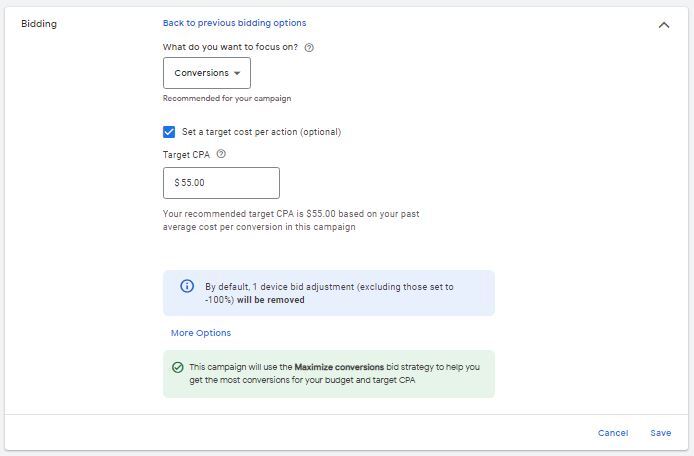The width and height of the screenshot is (694, 456).
Task: Go back to previous bidding options
Action: click(235, 23)
